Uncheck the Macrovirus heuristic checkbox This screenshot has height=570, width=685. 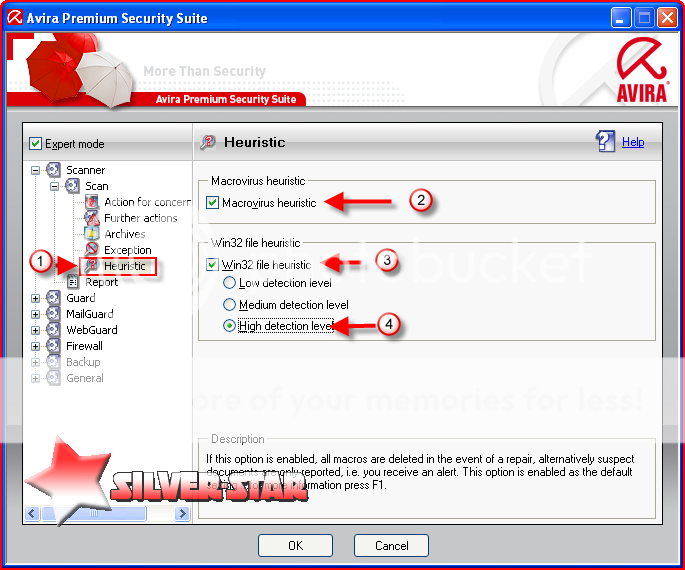(x=212, y=203)
